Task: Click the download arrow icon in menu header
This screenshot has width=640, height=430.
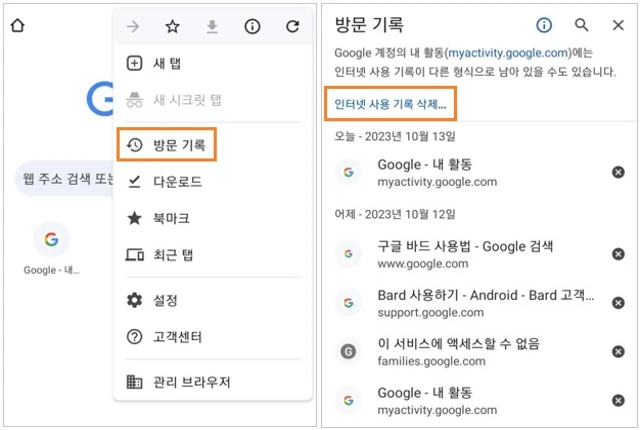Action: click(x=212, y=27)
